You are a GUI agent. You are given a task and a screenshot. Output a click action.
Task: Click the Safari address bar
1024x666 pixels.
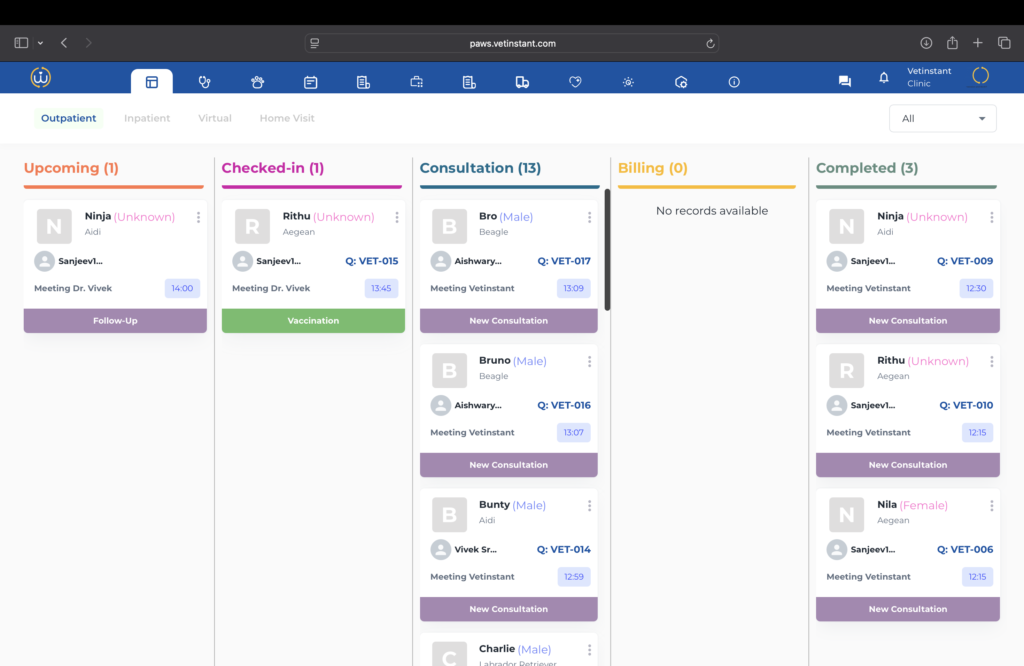pos(512,43)
